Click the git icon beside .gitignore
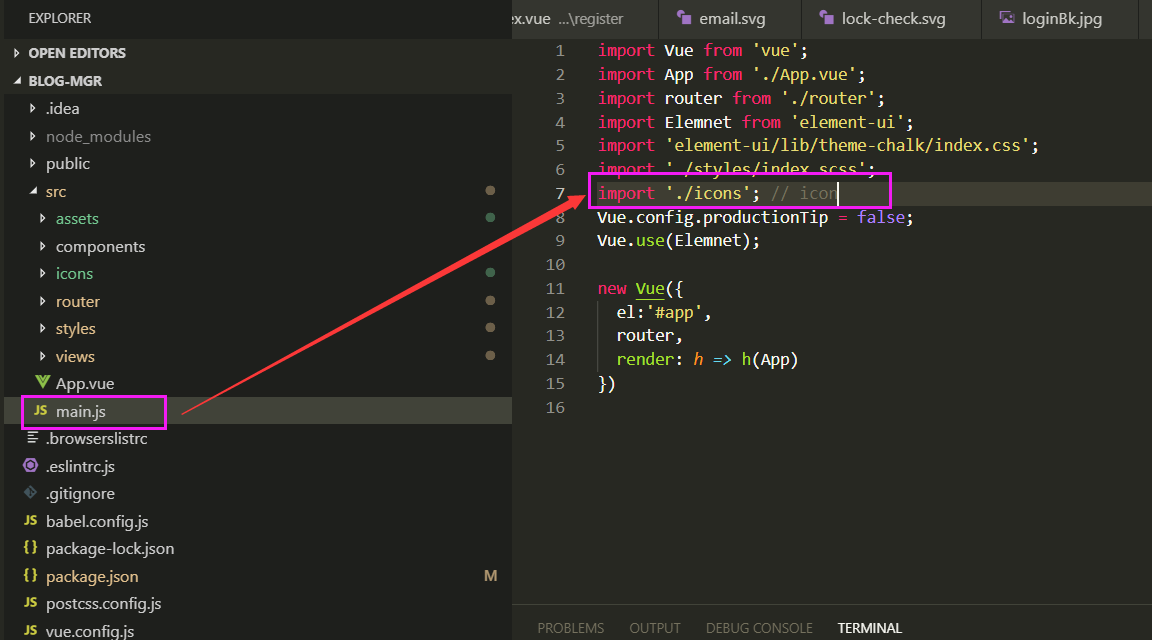 31,493
